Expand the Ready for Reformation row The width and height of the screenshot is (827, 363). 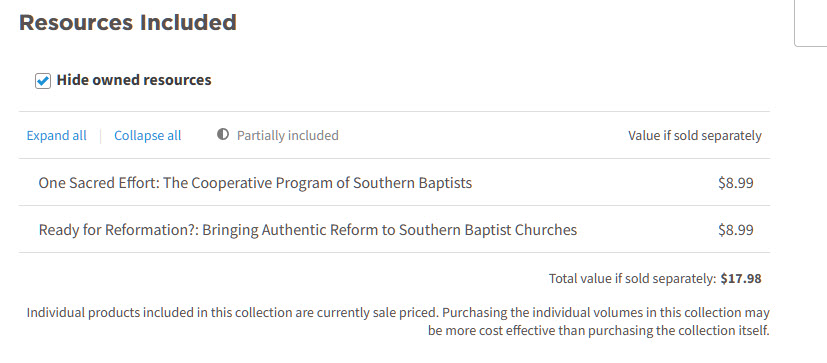pos(395,230)
